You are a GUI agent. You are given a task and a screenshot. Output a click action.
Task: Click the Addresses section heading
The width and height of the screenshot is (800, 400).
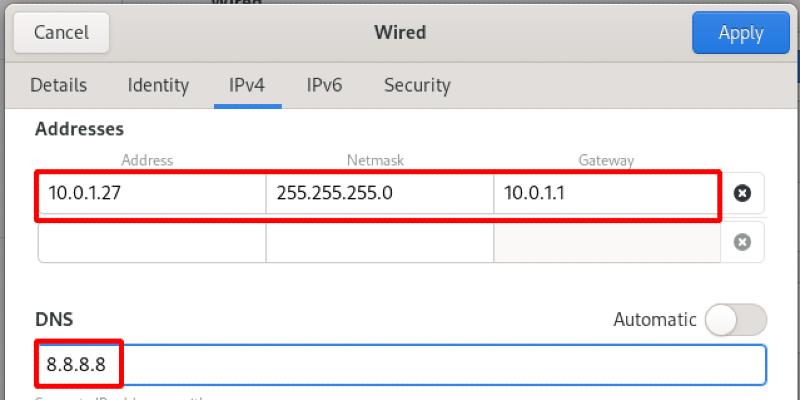tap(79, 129)
